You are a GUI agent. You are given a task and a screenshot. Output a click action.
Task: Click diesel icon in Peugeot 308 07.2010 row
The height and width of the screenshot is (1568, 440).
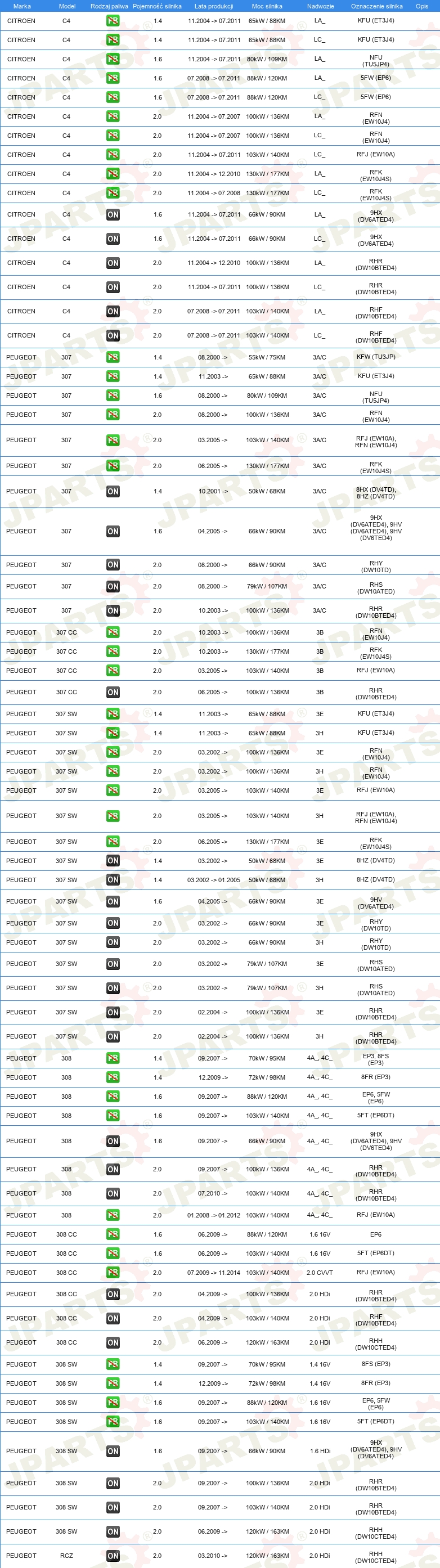coord(113,1194)
